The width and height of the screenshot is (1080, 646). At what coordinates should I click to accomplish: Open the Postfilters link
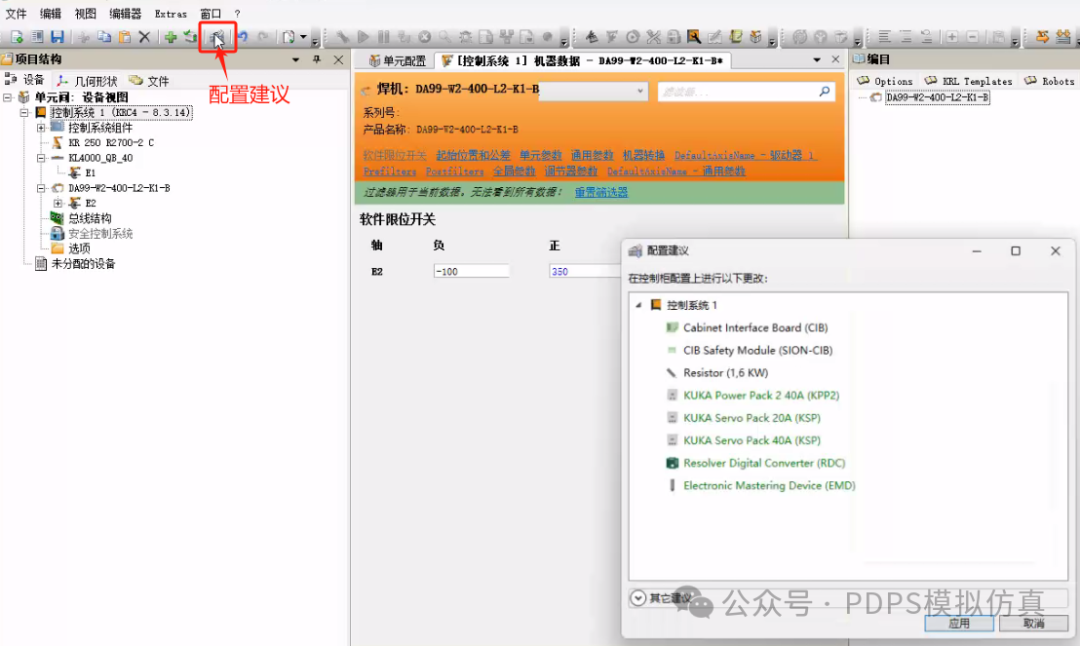coord(455,171)
